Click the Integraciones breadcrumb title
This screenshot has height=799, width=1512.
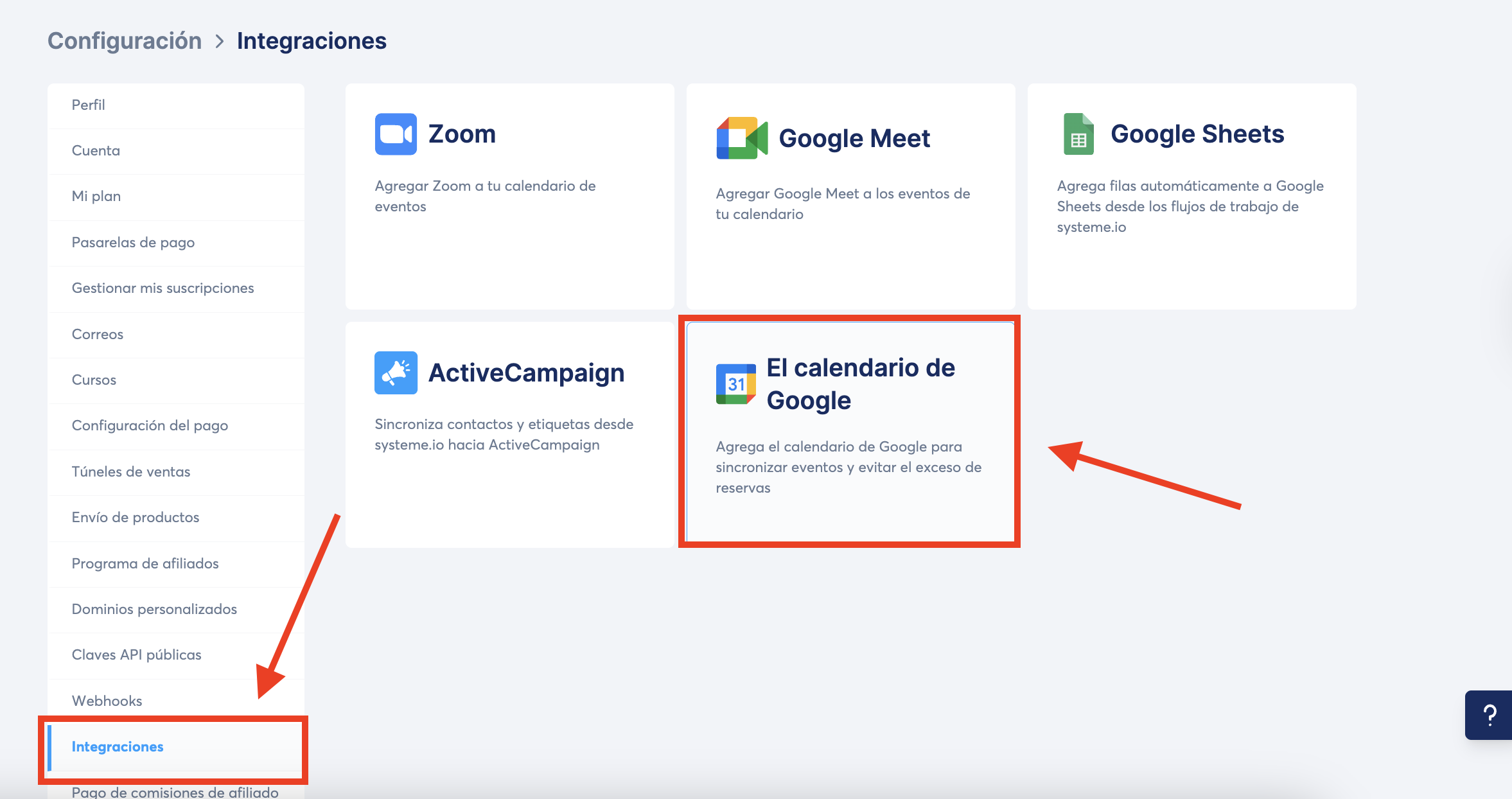[x=312, y=40]
